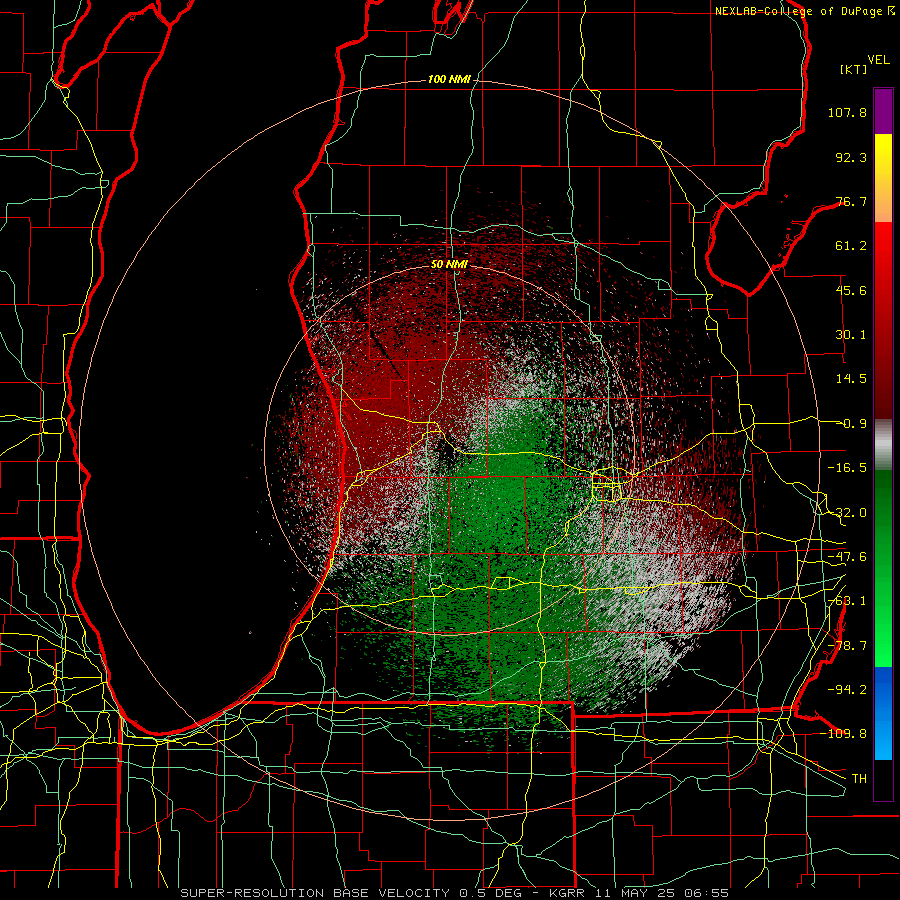The image size is (900, 900).
Task: Click the 61.2 velocity scale value
Action: click(851, 246)
